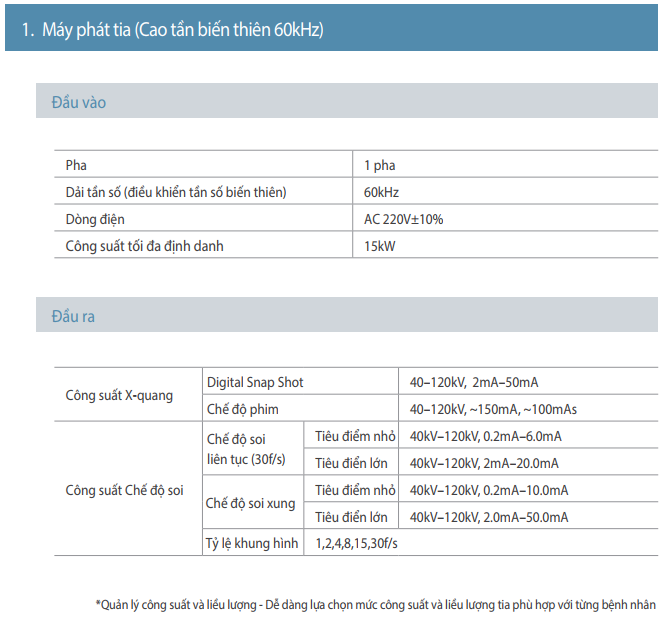Image resolution: width=663 pixels, height=622 pixels.
Task: Click the 'Tỷ lệ khung hình' cell
Action: coord(252,544)
